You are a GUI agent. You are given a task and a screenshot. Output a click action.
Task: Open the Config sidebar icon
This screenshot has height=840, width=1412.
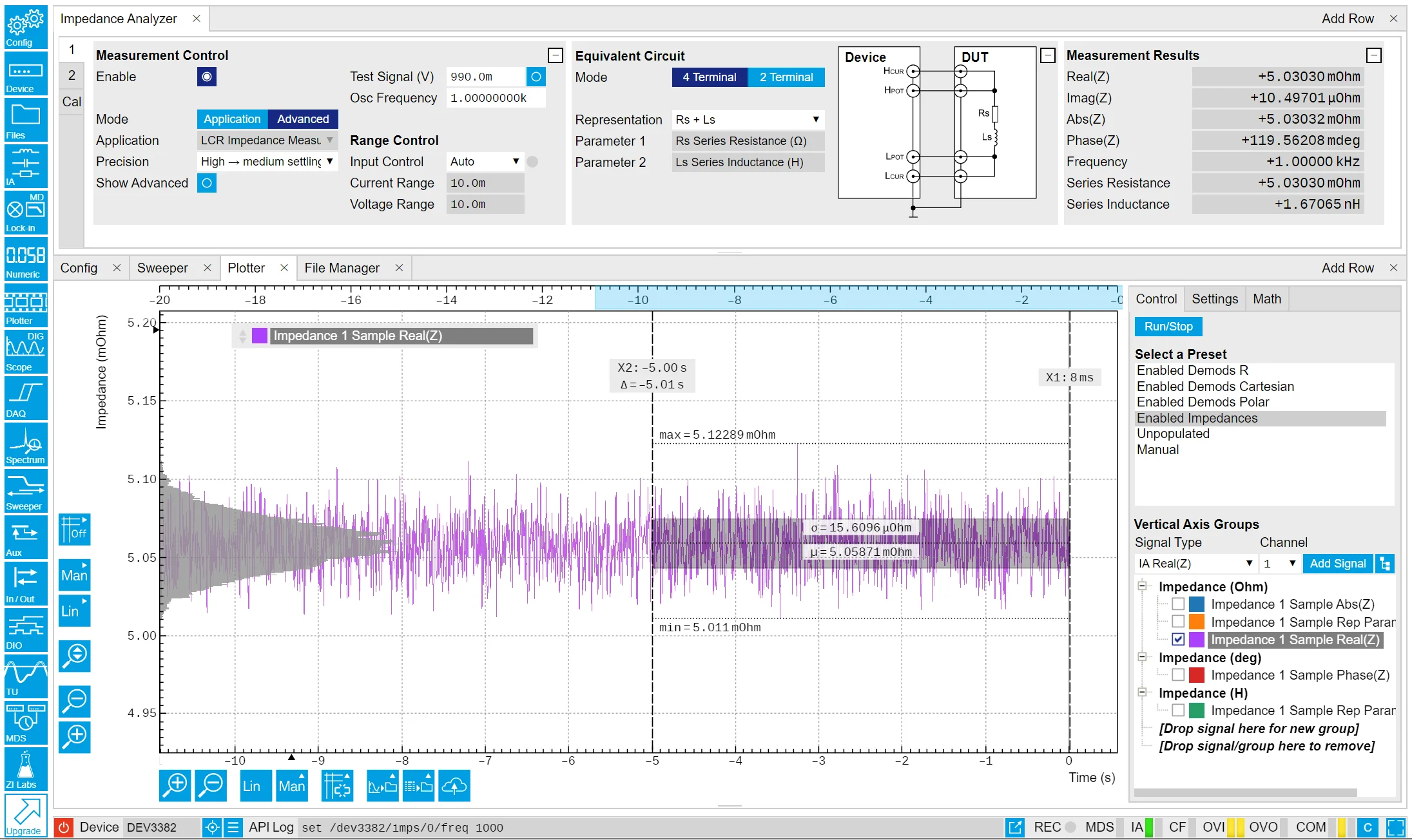(x=26, y=26)
